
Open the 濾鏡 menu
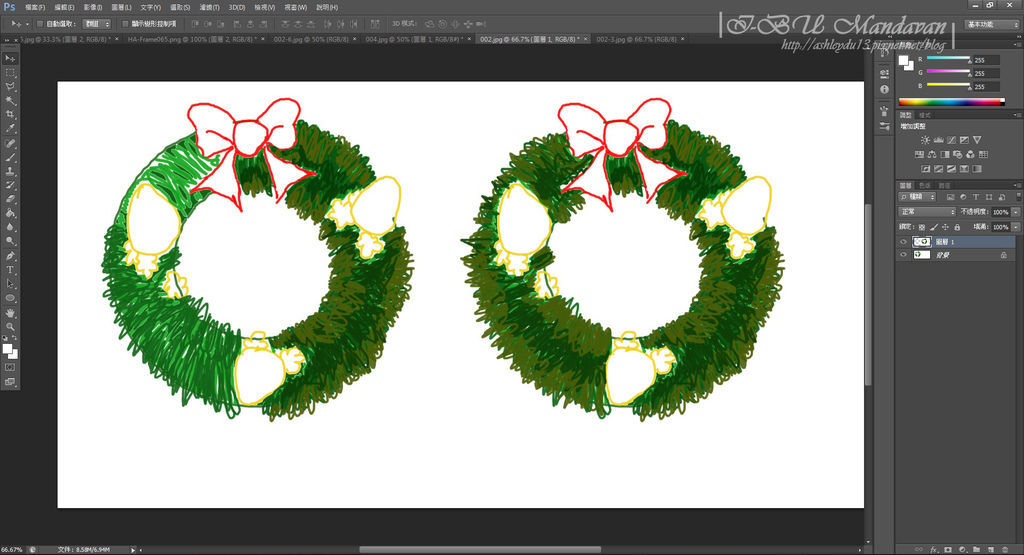tap(209, 7)
